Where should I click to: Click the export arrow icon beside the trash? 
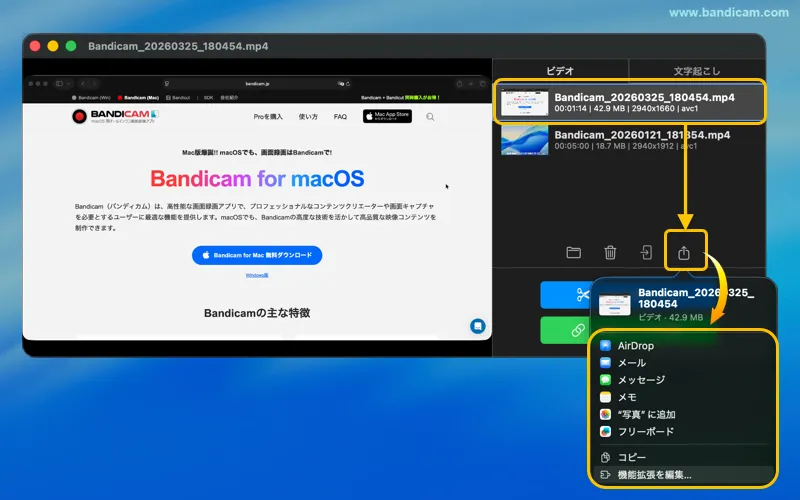tap(646, 252)
